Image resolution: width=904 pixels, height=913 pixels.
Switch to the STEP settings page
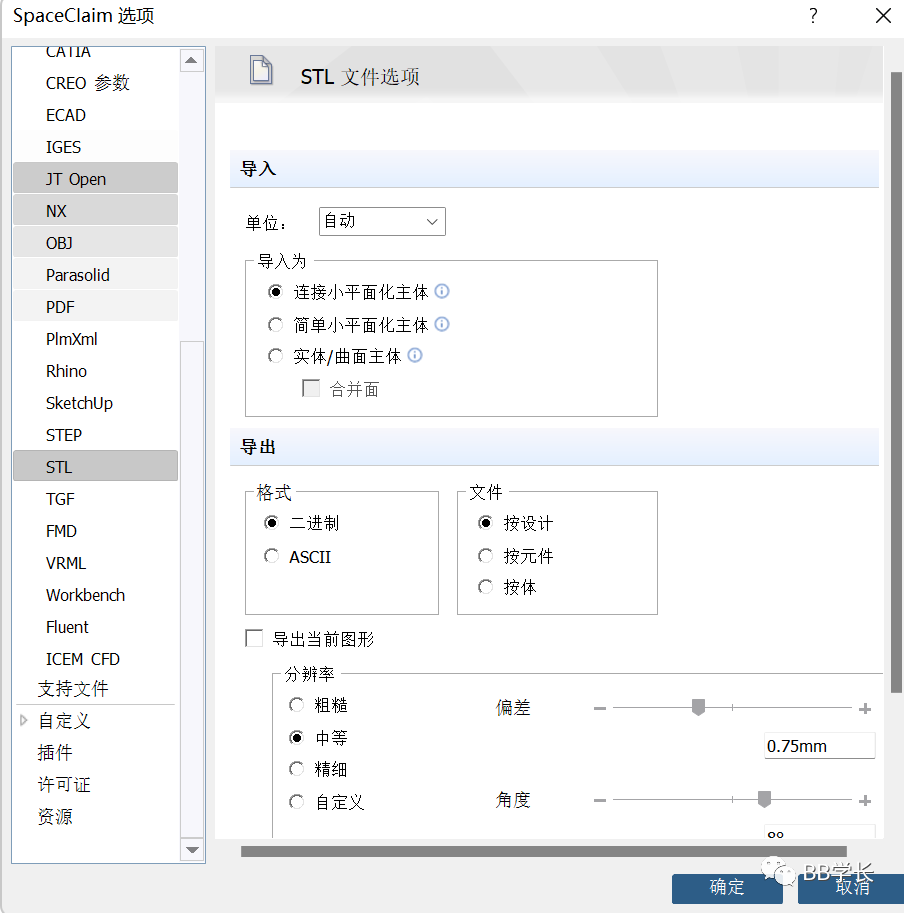tap(63, 435)
